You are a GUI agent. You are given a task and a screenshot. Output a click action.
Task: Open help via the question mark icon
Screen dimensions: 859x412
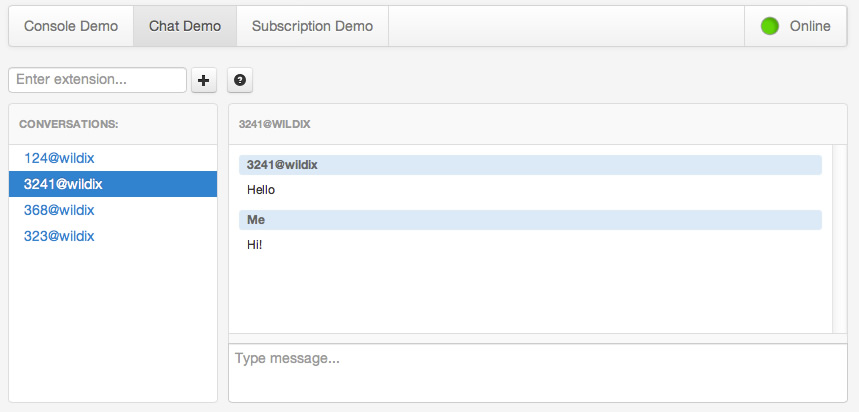coord(240,80)
